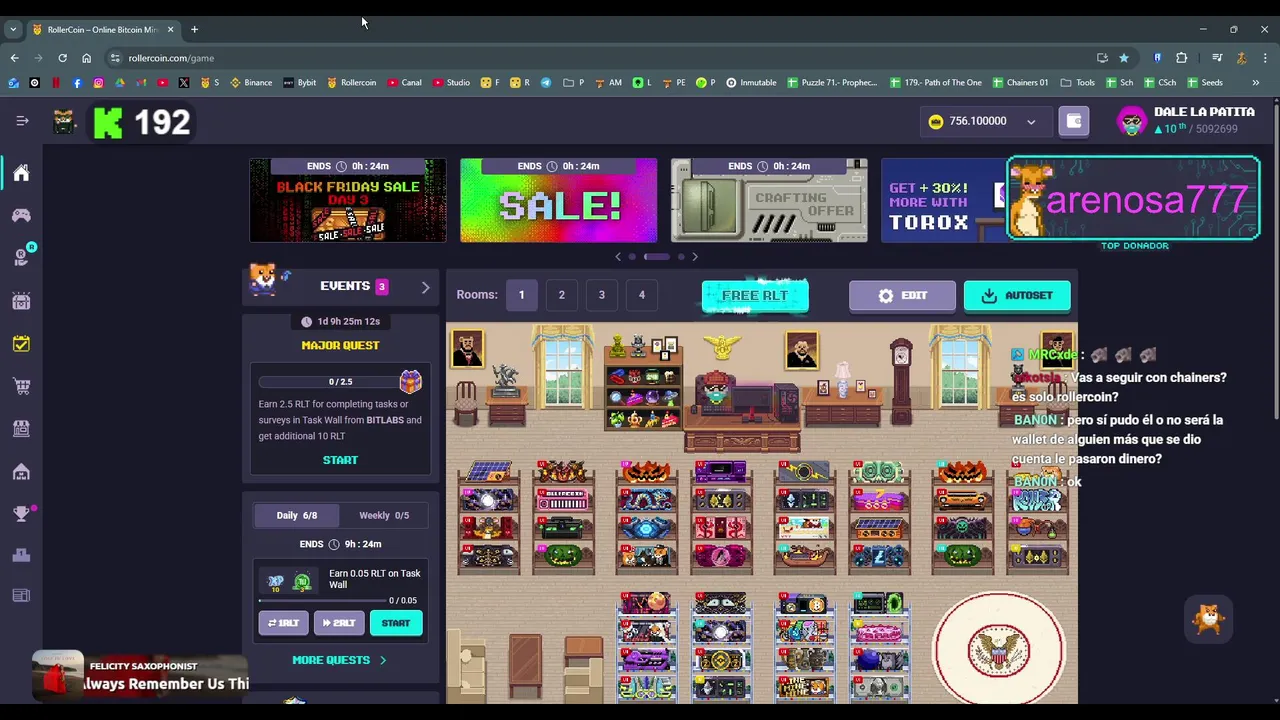This screenshot has width=1280, height=720.
Task: Select the Daily 6/8 quests tab
Action: (x=297, y=515)
